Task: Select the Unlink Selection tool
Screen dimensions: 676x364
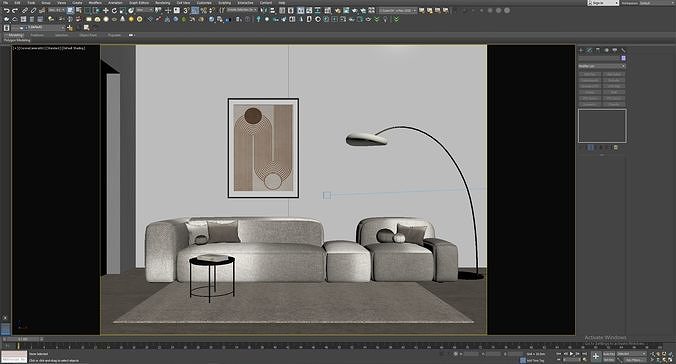Action: coord(33,10)
